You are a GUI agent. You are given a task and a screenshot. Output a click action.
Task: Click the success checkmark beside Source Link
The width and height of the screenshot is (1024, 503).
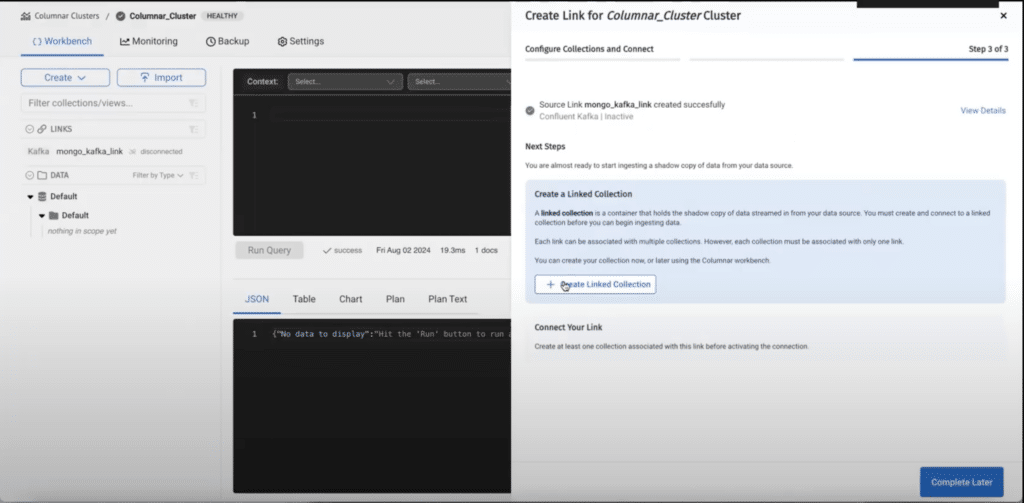coord(530,109)
